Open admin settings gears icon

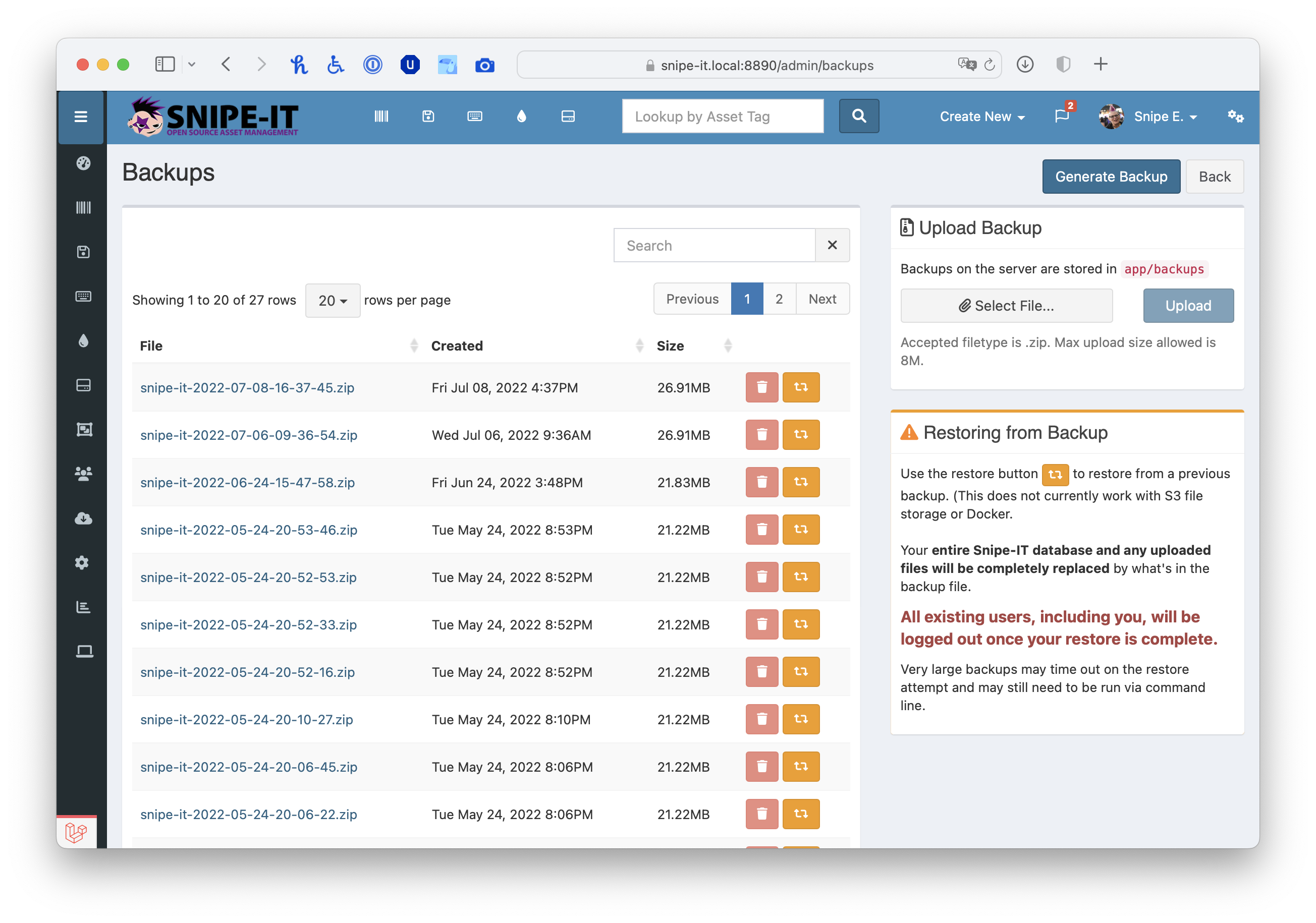coord(1235,117)
